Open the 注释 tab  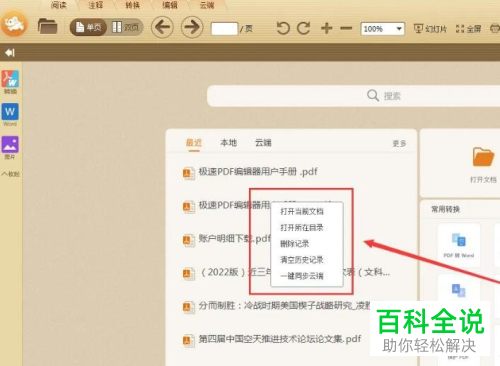point(96,5)
